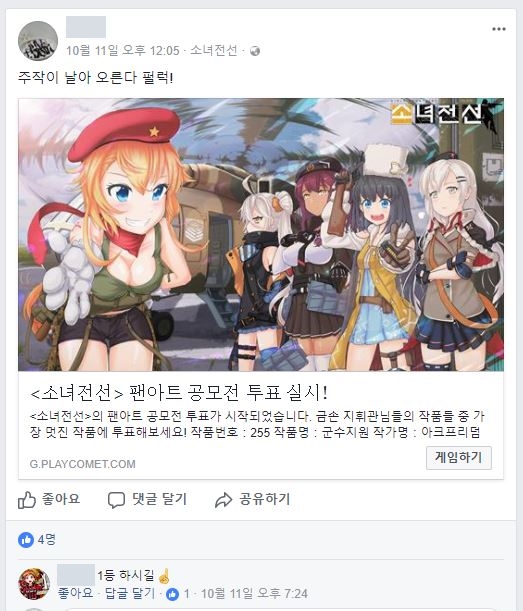This screenshot has width=523, height=611.
Task: Open the post author's round profile picture
Action: click(x=38, y=41)
